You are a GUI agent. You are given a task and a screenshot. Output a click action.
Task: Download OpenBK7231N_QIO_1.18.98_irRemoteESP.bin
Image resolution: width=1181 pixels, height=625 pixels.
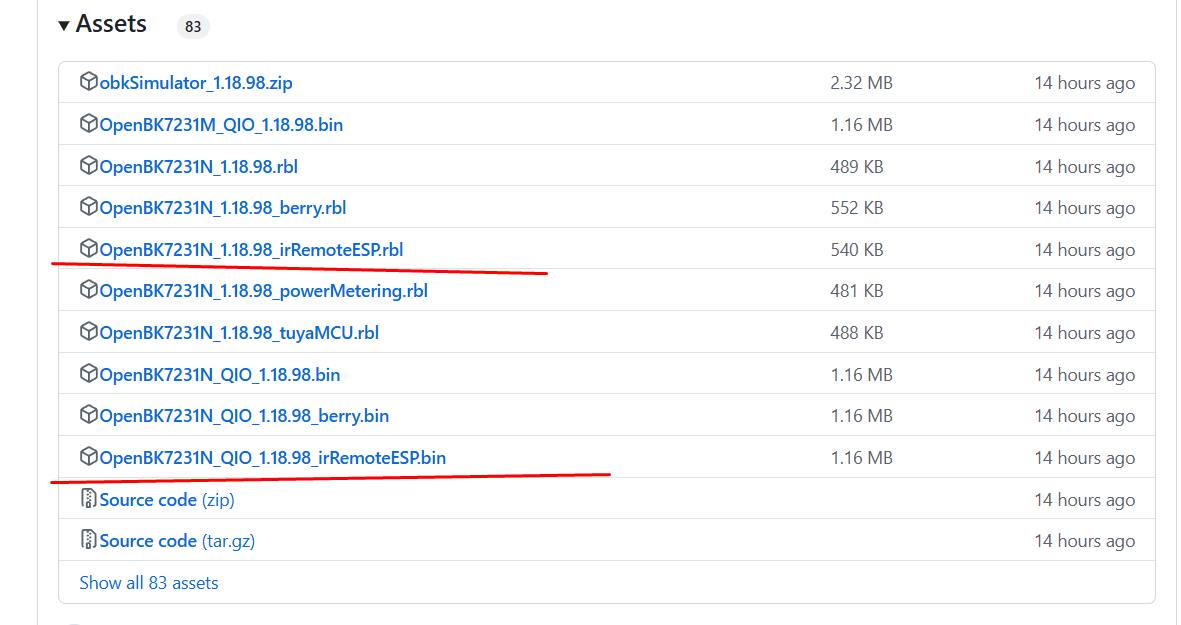point(273,458)
